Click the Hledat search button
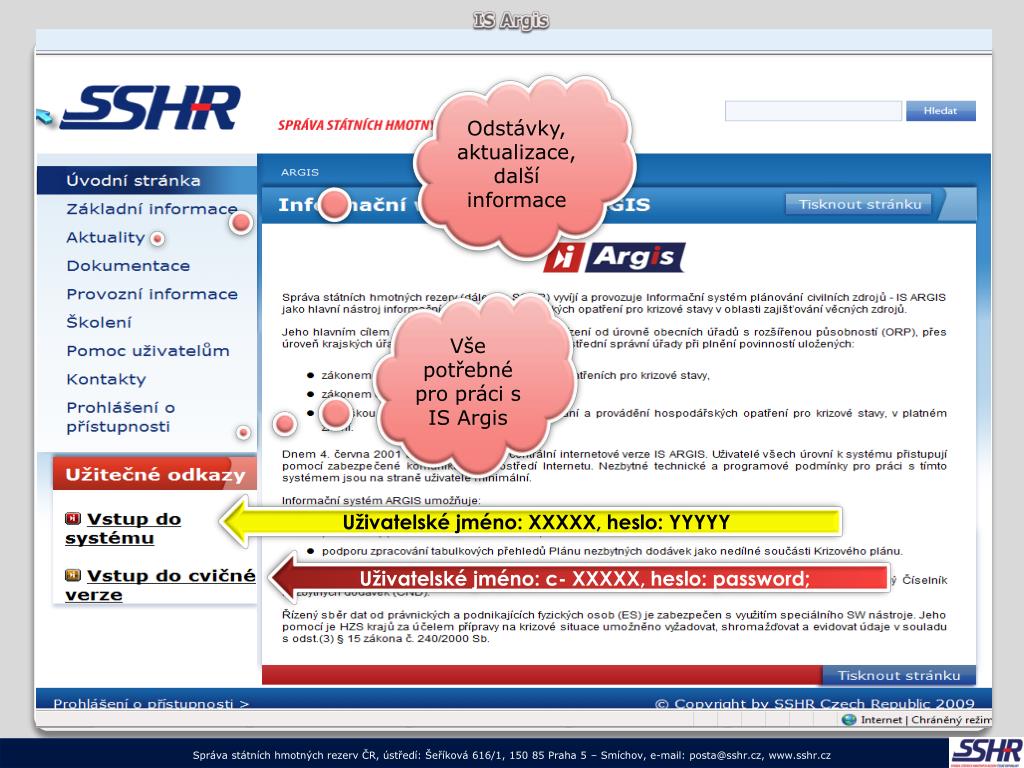1024x768 pixels. pos(940,110)
